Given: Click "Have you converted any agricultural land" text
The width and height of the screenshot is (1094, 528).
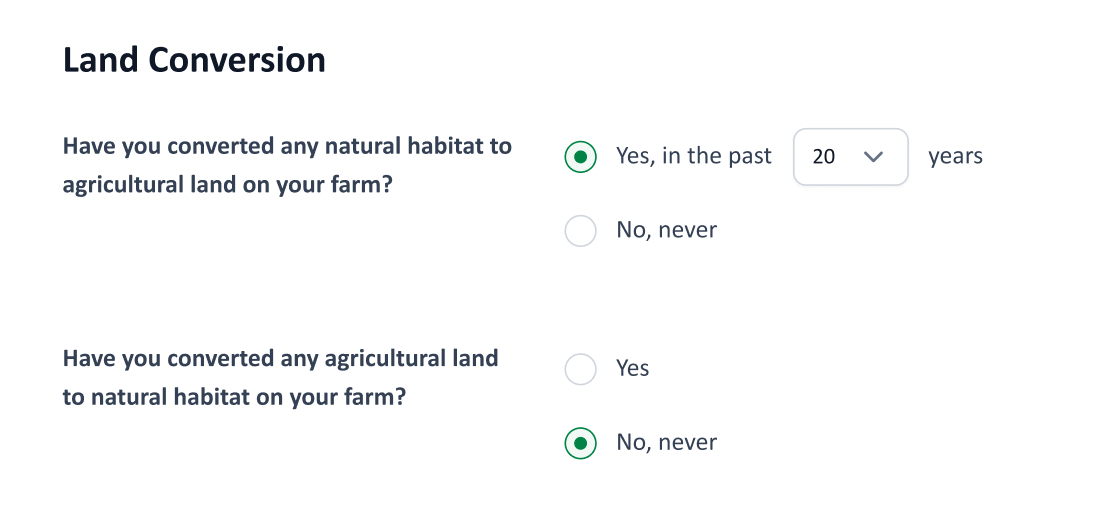Looking at the screenshot, I should pyautogui.click(x=280, y=358).
